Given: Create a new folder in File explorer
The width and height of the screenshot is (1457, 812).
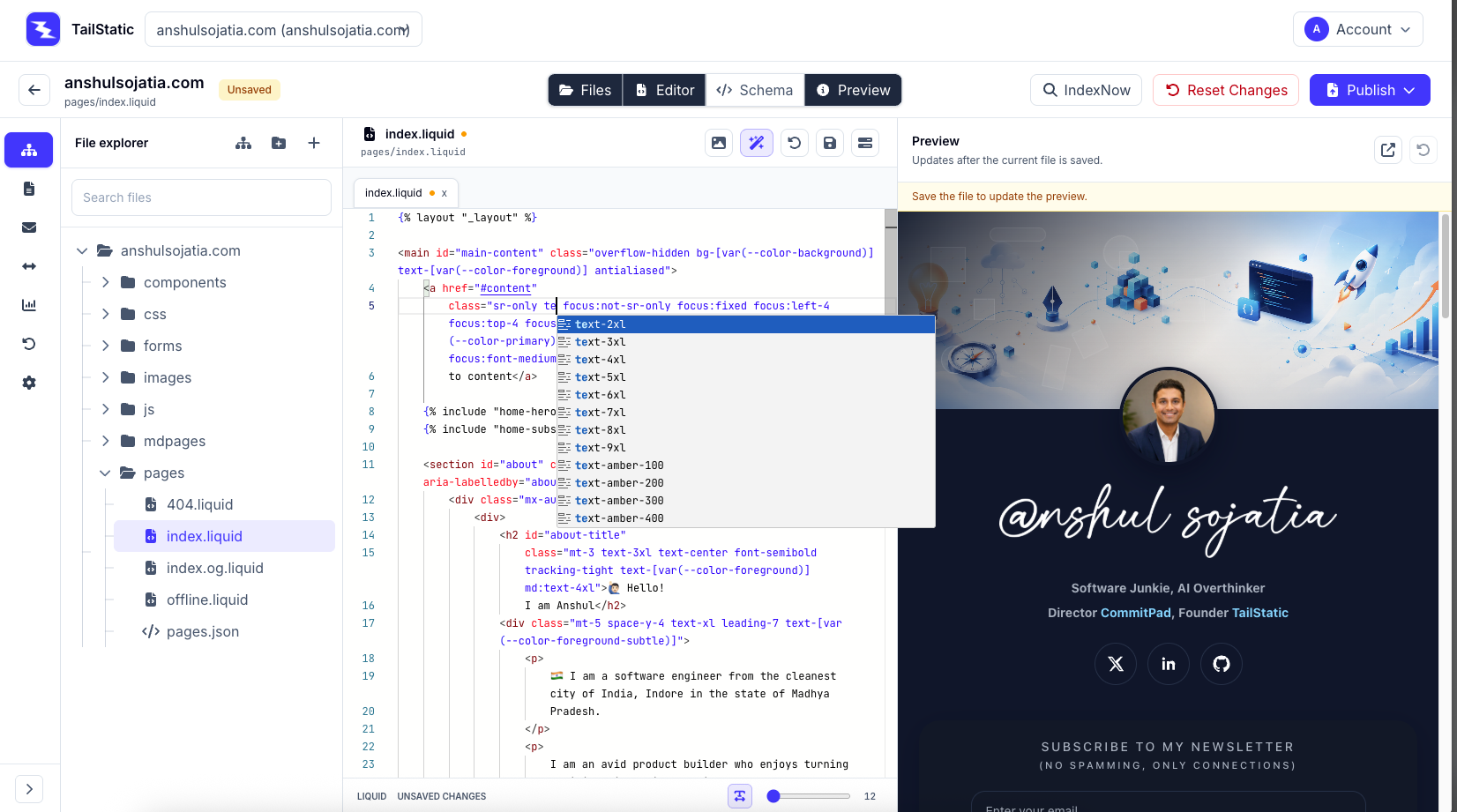Looking at the screenshot, I should tap(279, 143).
